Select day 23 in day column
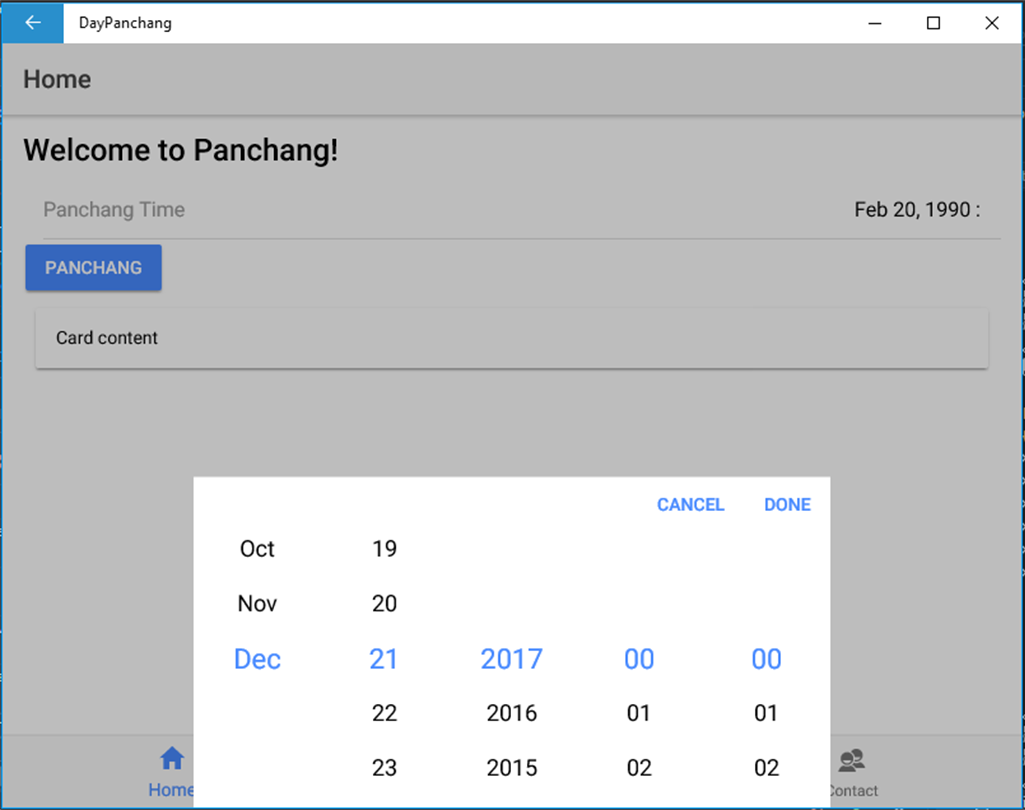 [384, 768]
